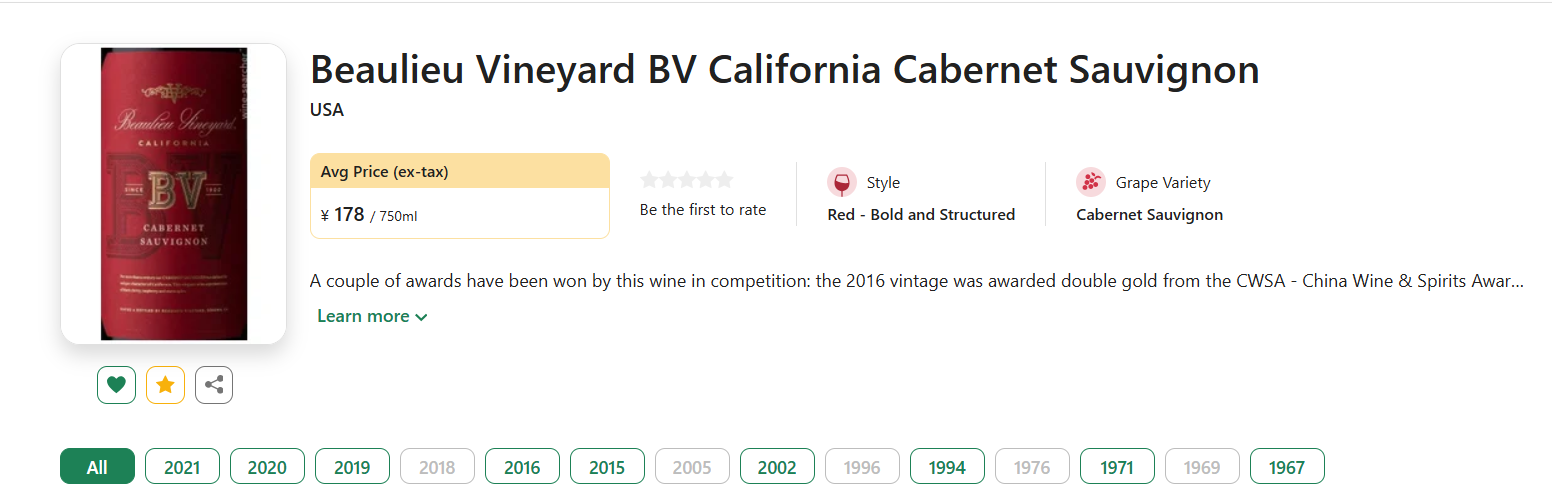Open the Cabernet Sauvignon grape variety link
The height and width of the screenshot is (502, 1552).
pos(1149,215)
